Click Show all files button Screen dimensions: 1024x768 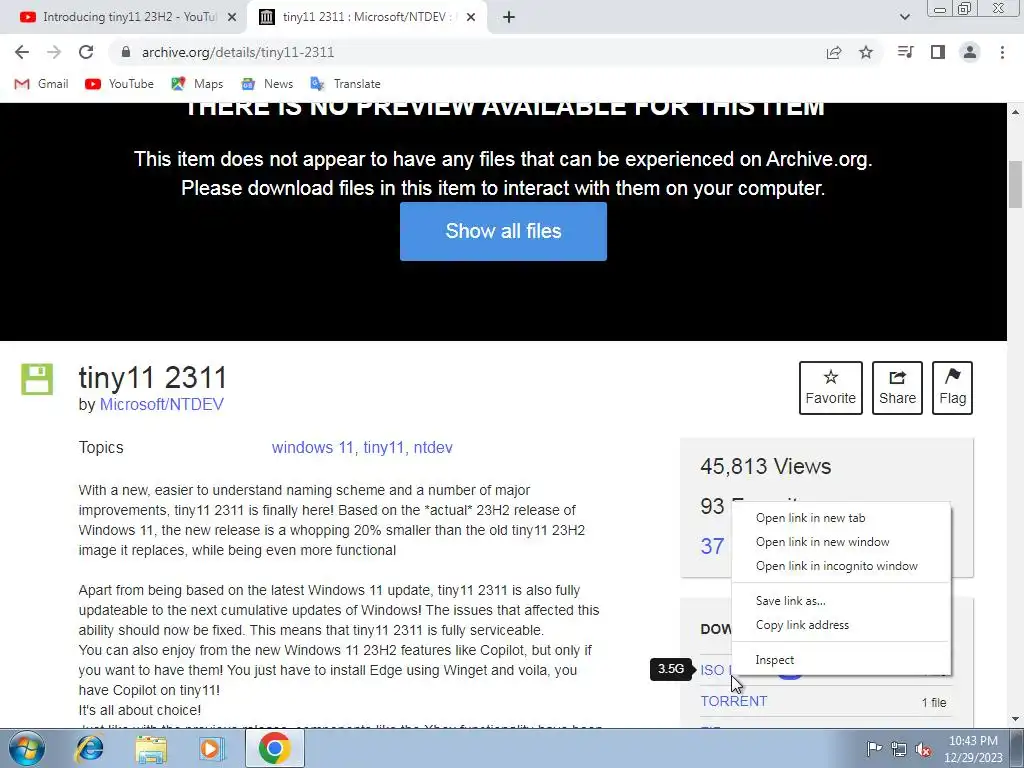[x=504, y=231]
